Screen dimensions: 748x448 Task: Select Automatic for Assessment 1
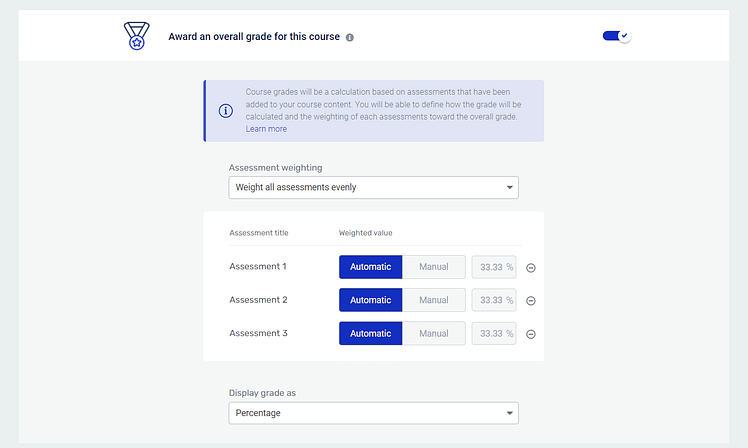pos(370,267)
